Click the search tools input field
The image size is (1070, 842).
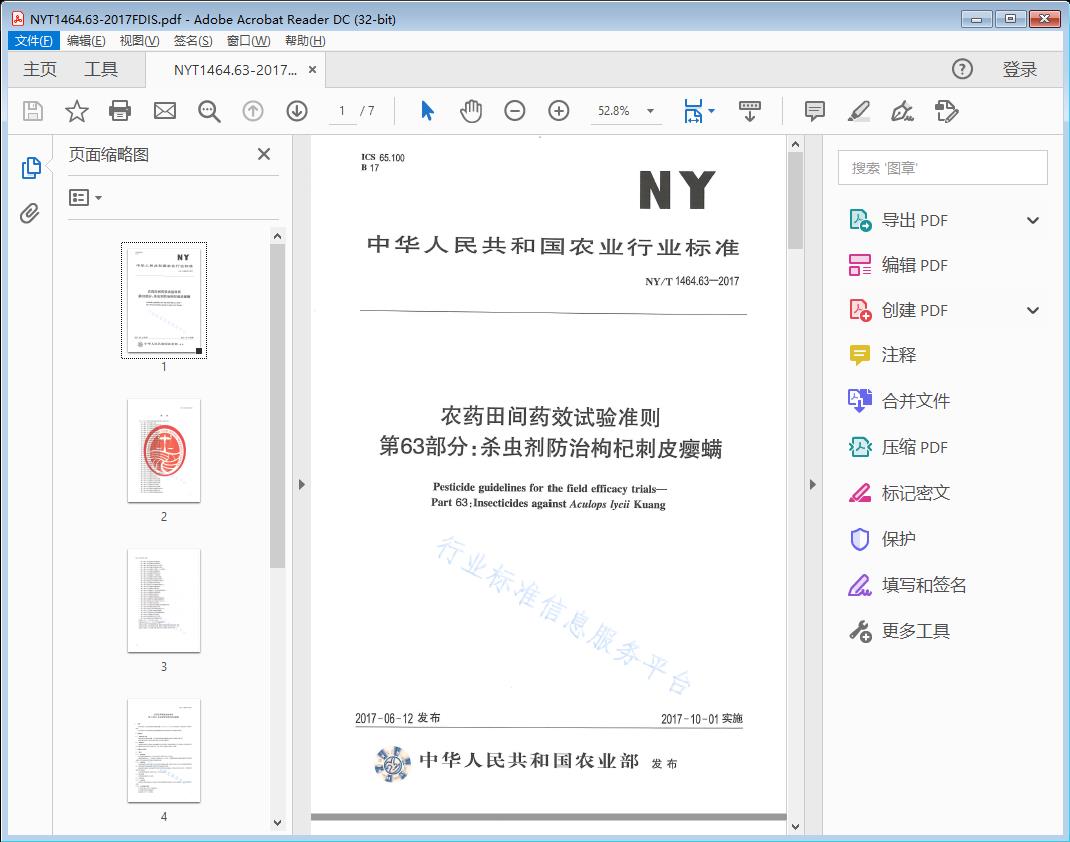click(942, 168)
